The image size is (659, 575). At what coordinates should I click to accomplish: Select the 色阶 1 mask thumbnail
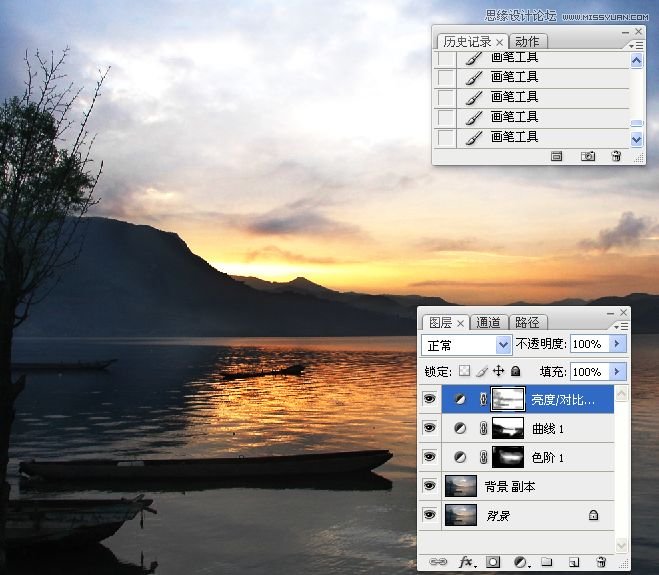pyautogui.click(x=508, y=457)
